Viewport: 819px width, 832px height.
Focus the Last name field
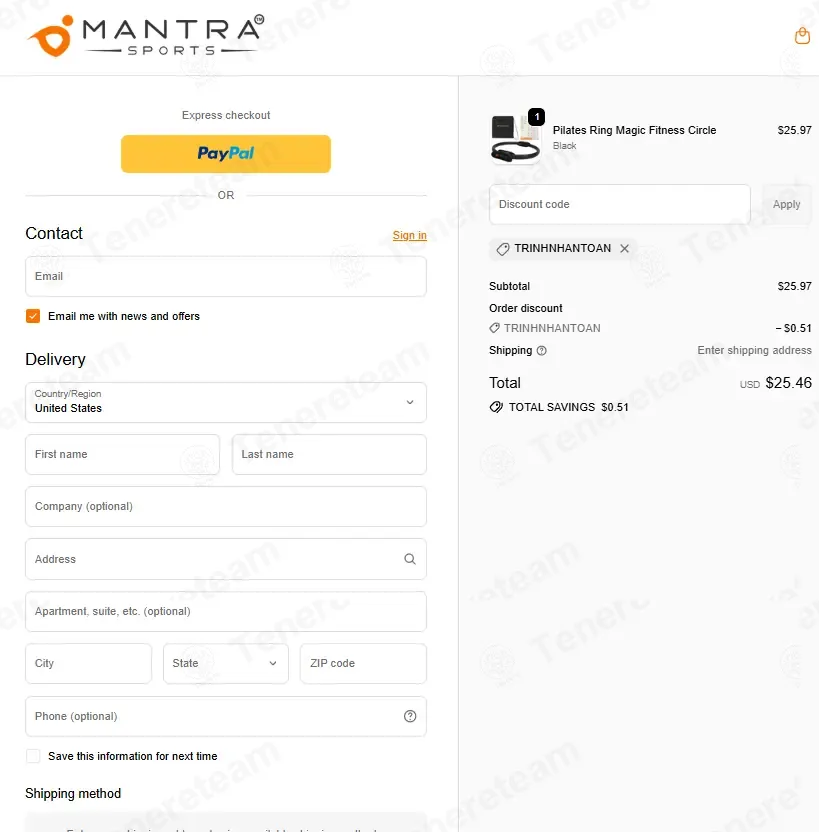(329, 454)
